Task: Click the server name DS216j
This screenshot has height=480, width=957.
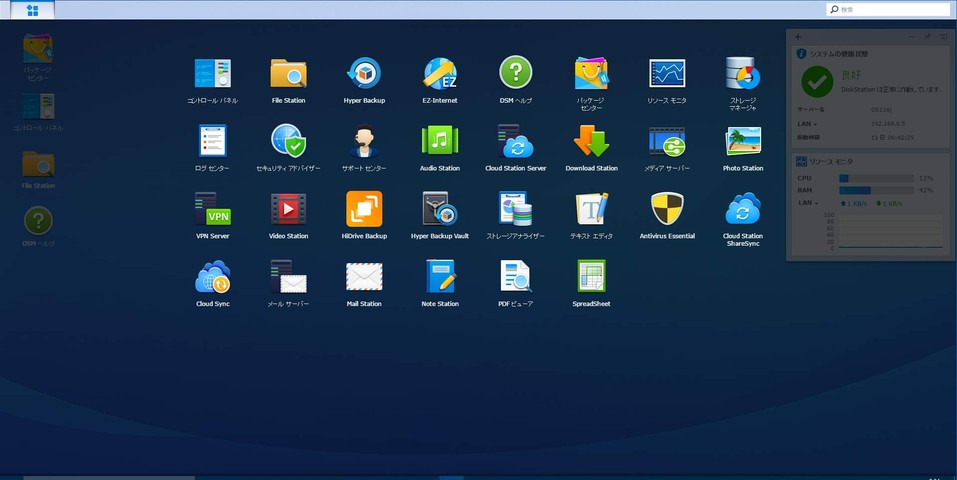Action: (x=881, y=110)
